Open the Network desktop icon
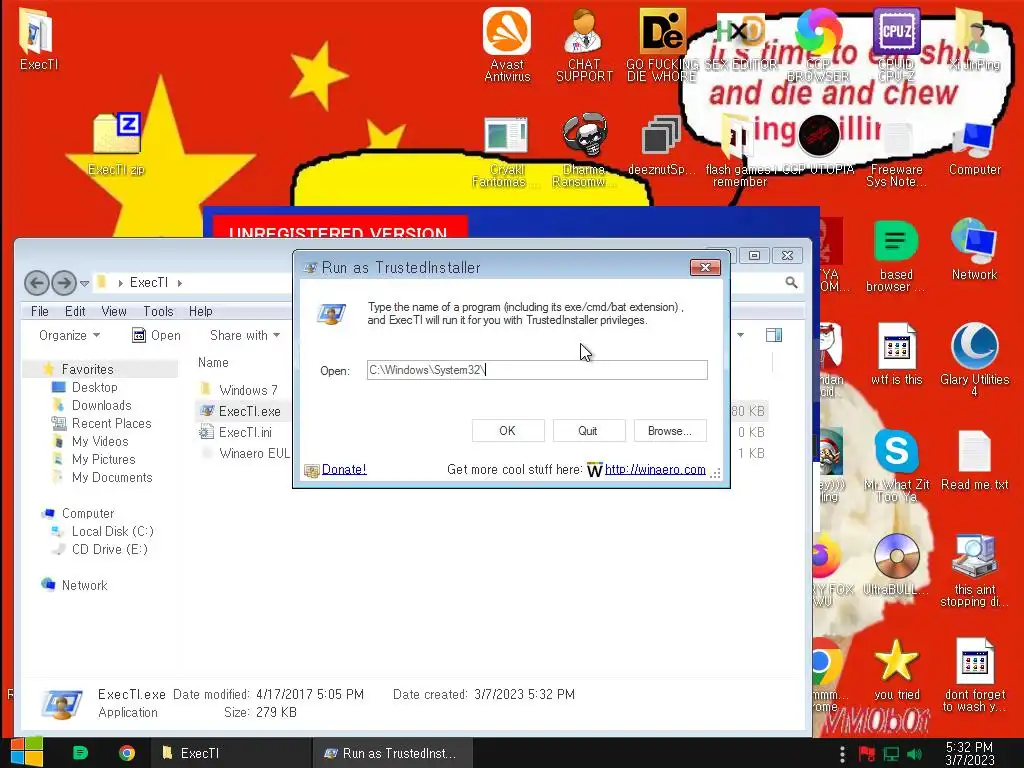Screen dimensions: 1024x768 [974, 249]
